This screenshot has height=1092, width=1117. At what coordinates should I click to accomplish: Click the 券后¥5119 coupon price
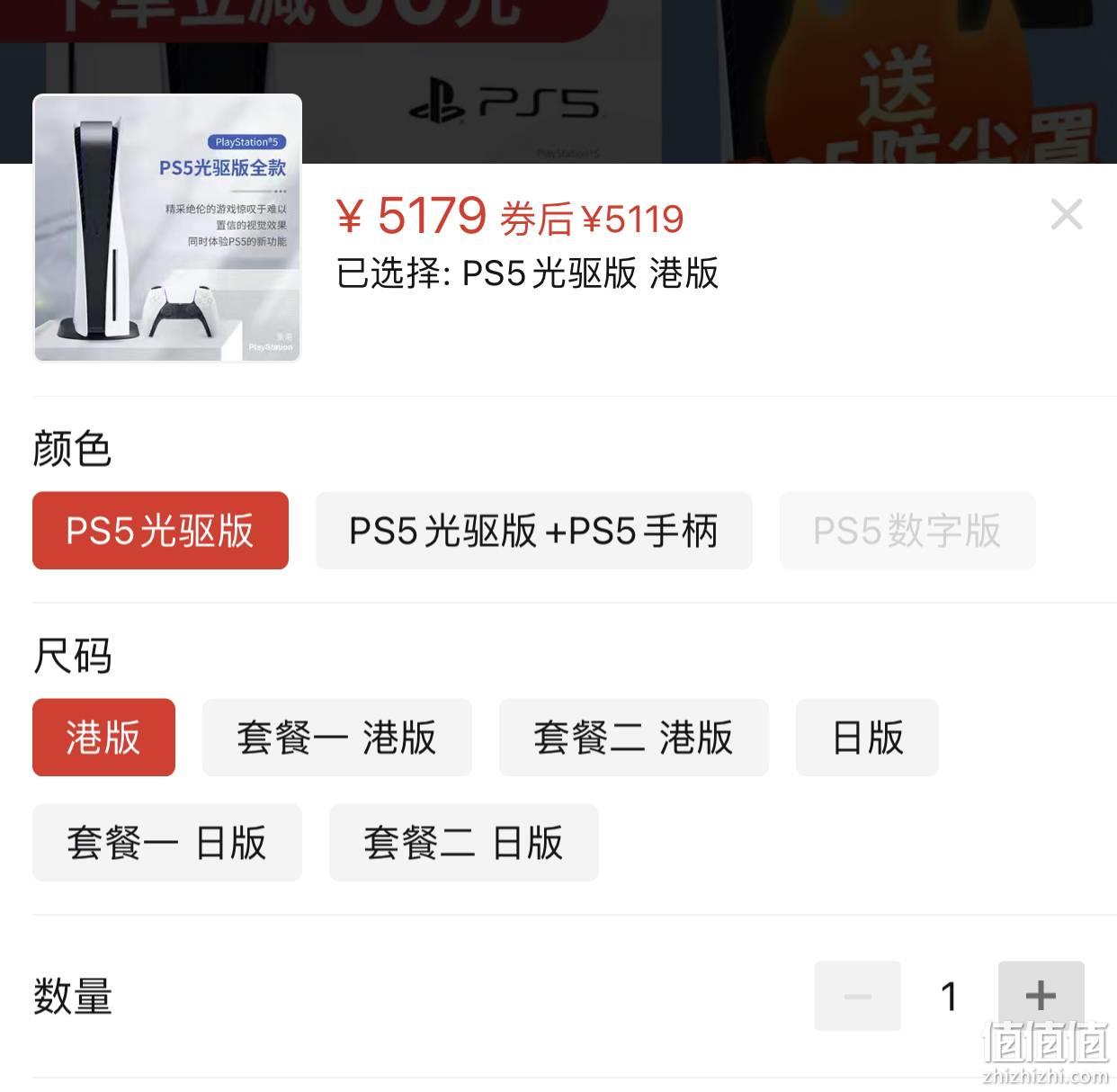(592, 219)
